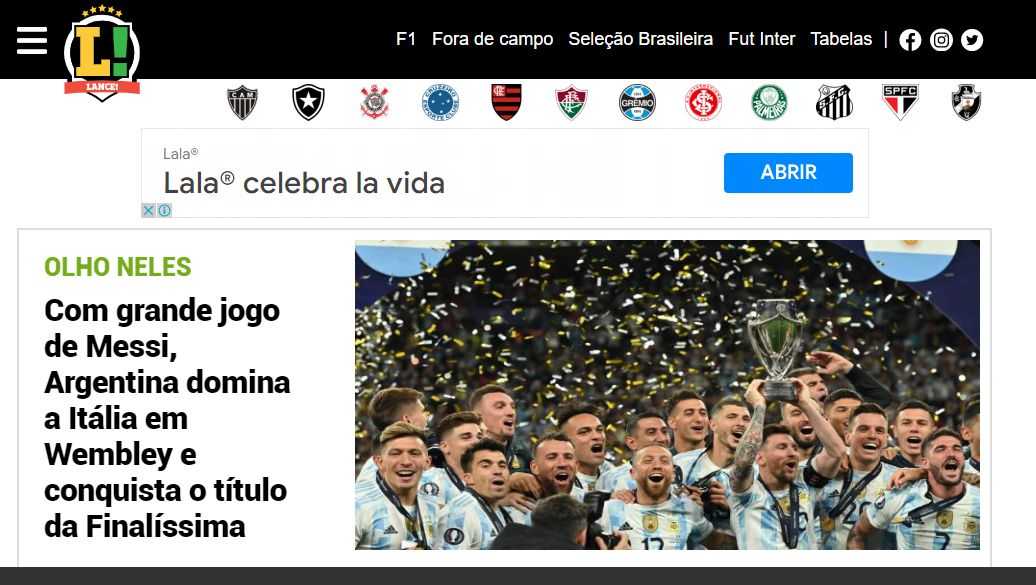Select the Fluminense crest
This screenshot has width=1036, height=585.
(572, 102)
